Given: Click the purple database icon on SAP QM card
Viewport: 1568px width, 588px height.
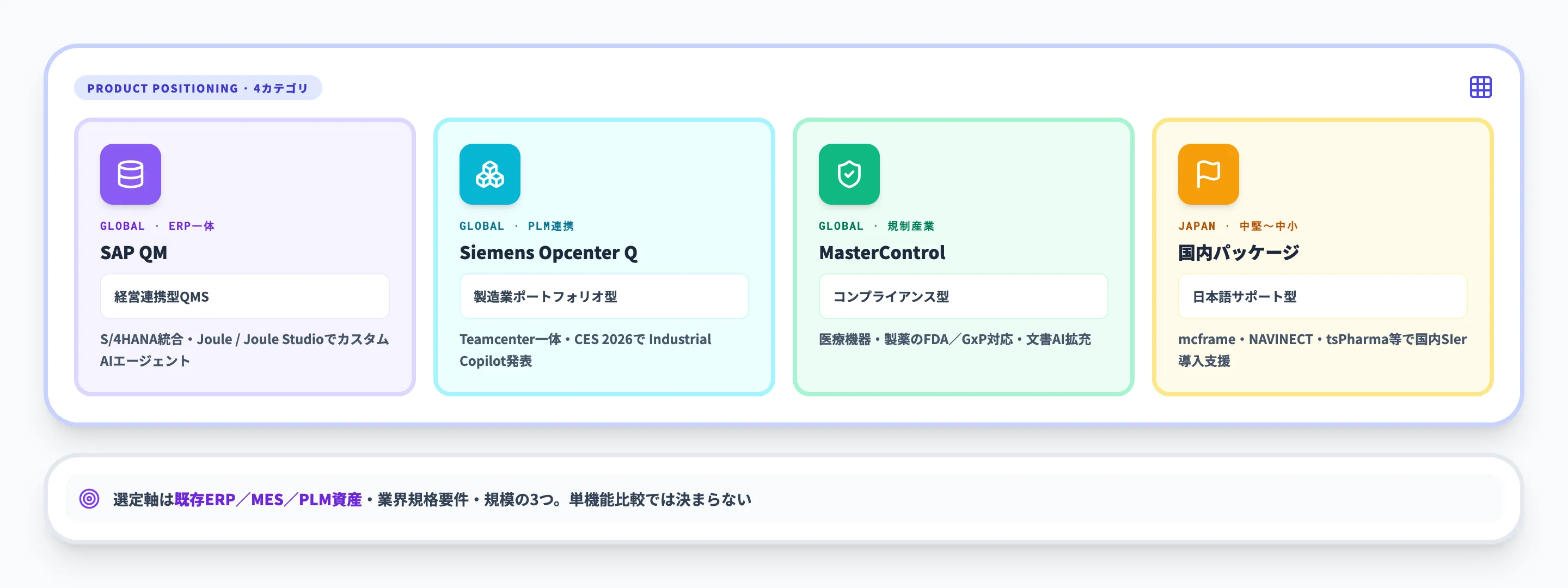Looking at the screenshot, I should click(130, 175).
